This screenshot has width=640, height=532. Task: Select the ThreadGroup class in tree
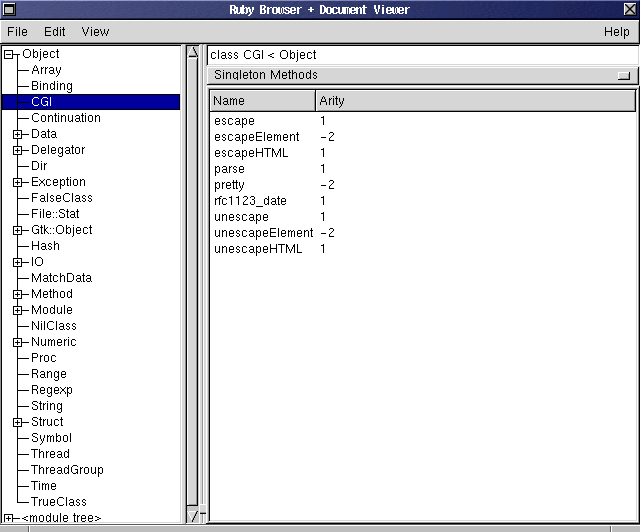[67, 470]
